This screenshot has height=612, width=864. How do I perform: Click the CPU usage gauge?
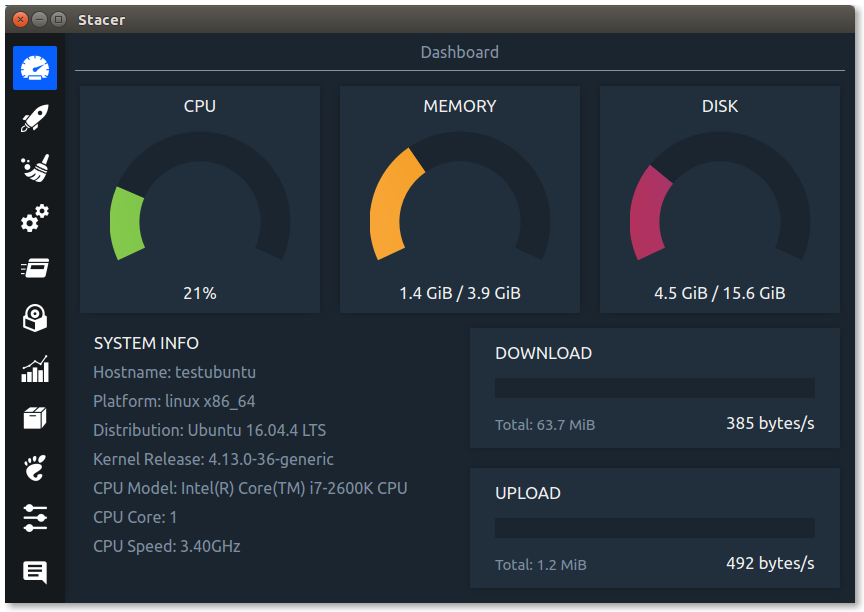(x=200, y=196)
